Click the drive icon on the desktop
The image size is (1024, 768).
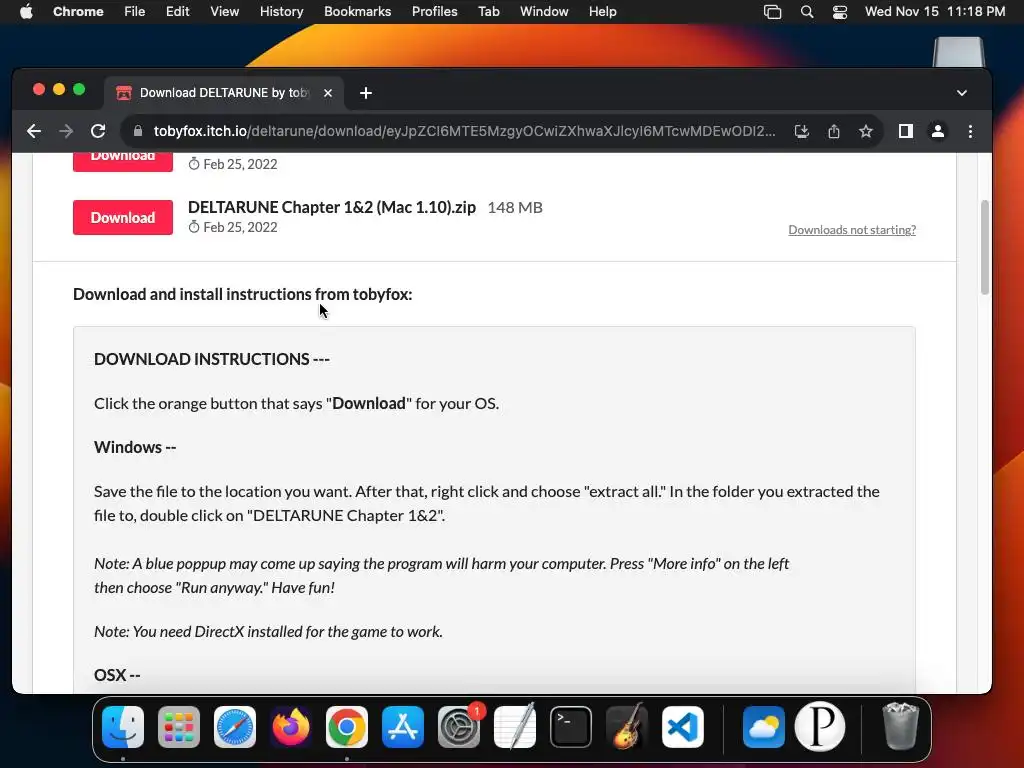point(958,52)
